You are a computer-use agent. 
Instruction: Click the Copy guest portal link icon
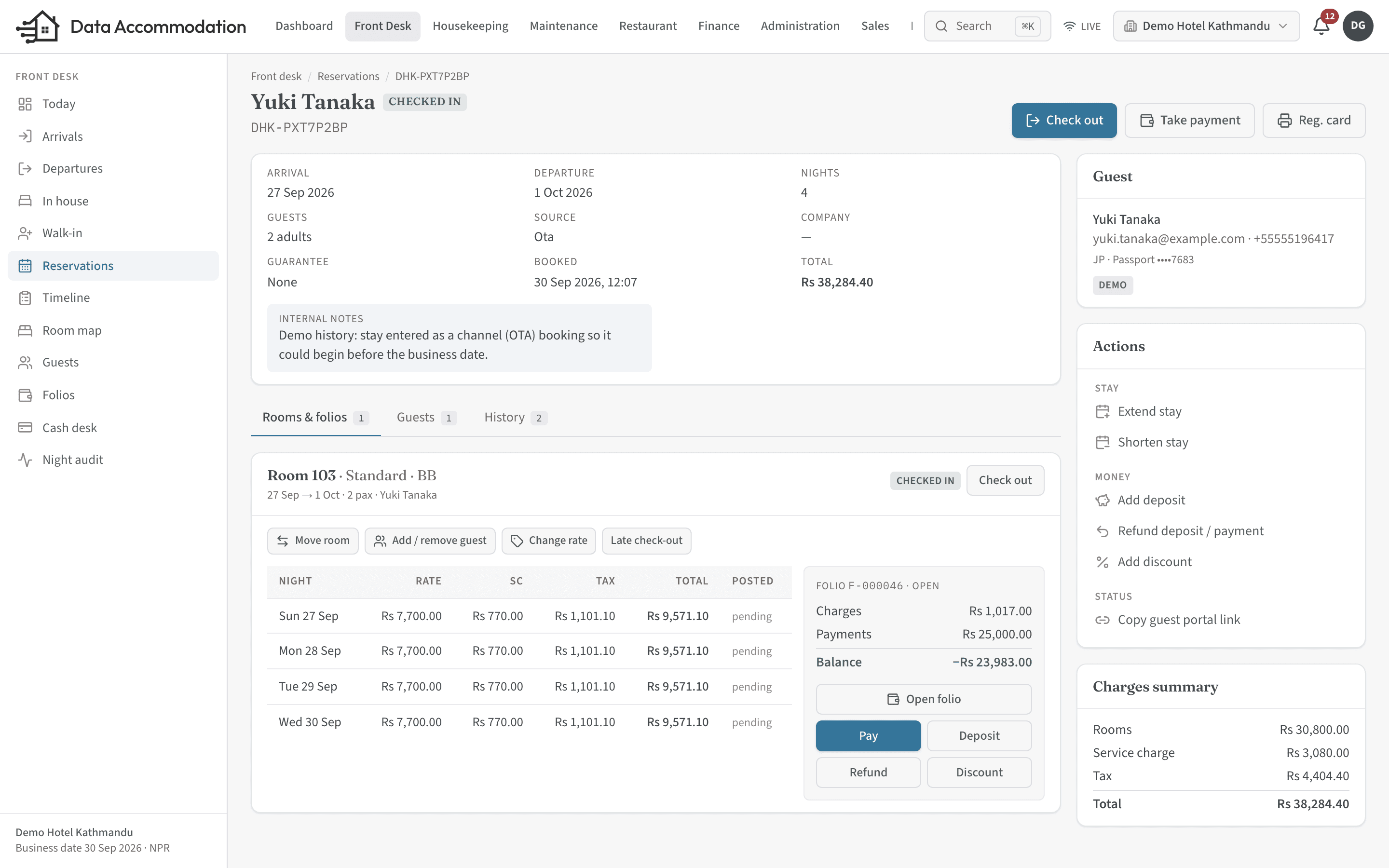coord(1102,620)
